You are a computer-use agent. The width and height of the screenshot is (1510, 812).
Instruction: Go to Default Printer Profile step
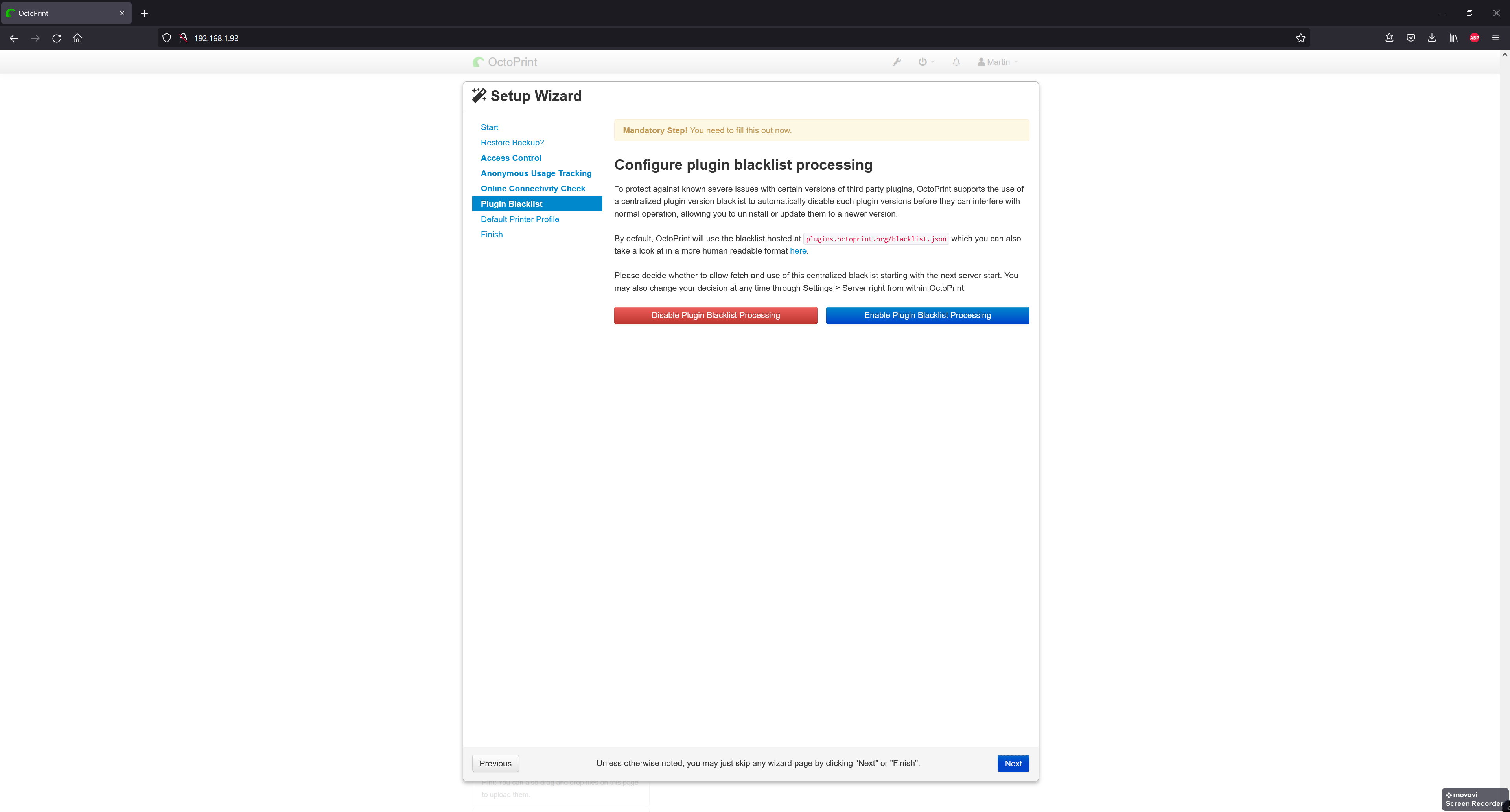519,219
